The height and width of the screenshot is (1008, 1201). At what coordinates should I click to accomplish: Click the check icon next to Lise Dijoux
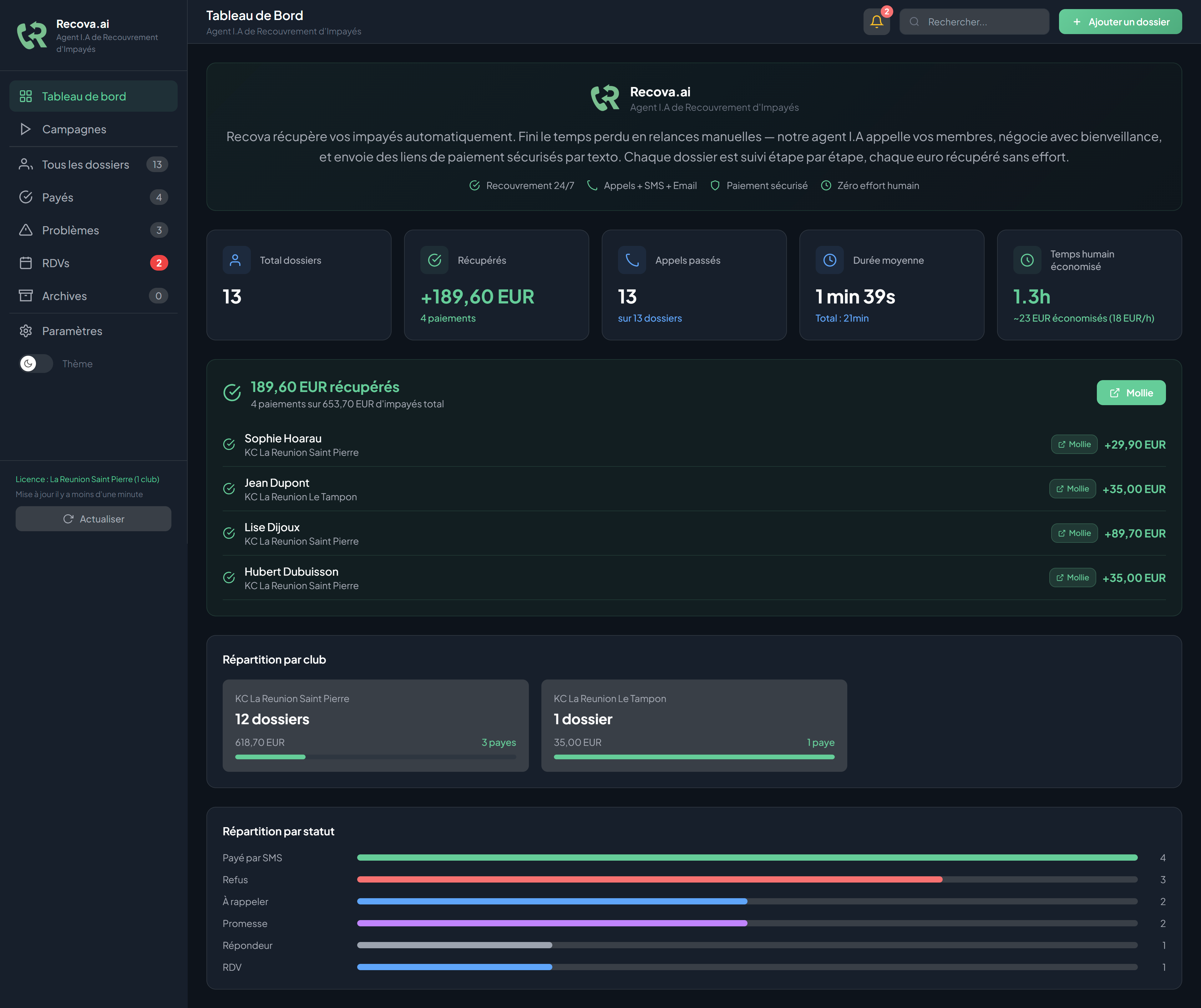click(x=229, y=533)
